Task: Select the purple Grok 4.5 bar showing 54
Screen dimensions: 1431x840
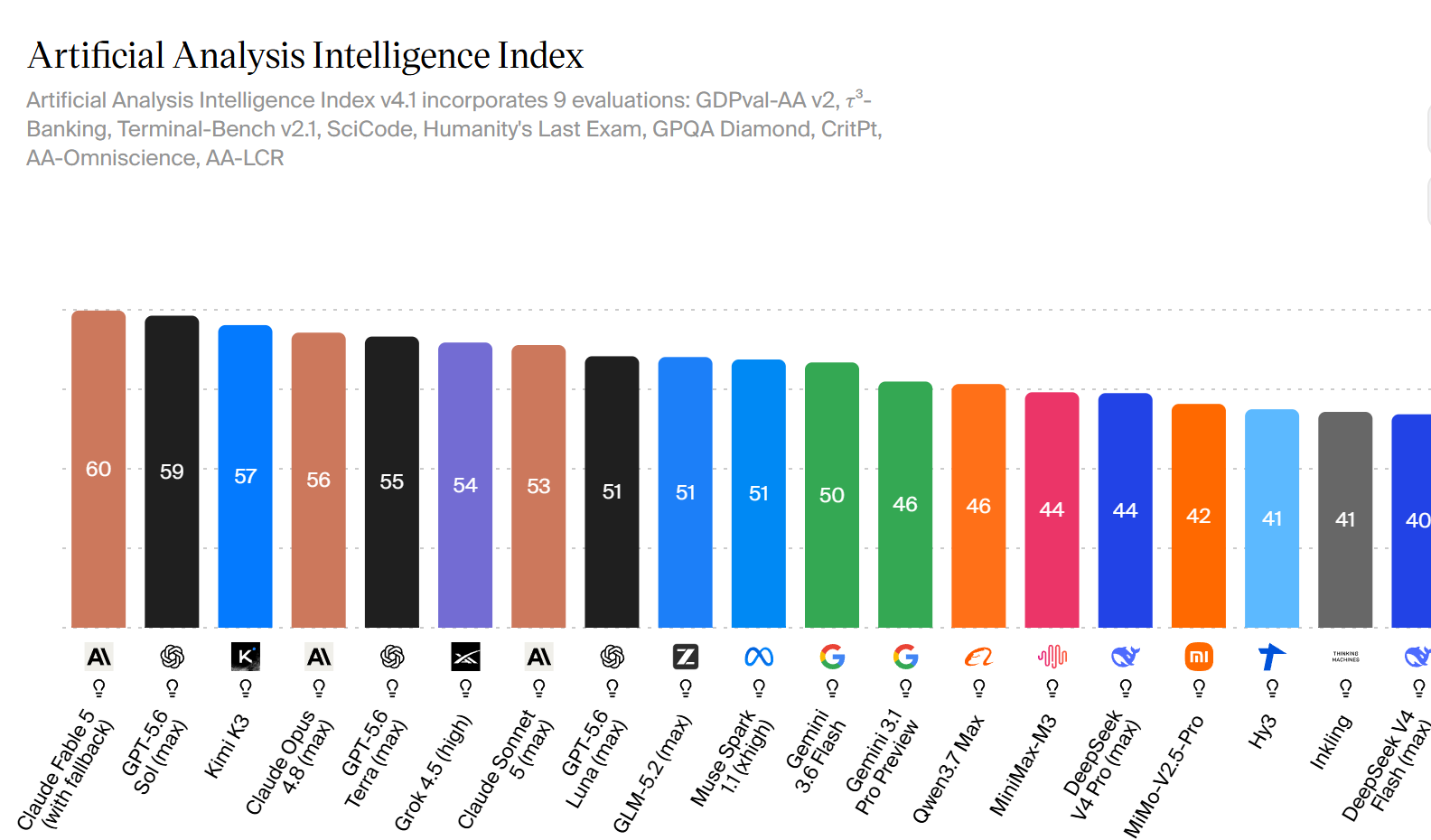Action: (465, 485)
